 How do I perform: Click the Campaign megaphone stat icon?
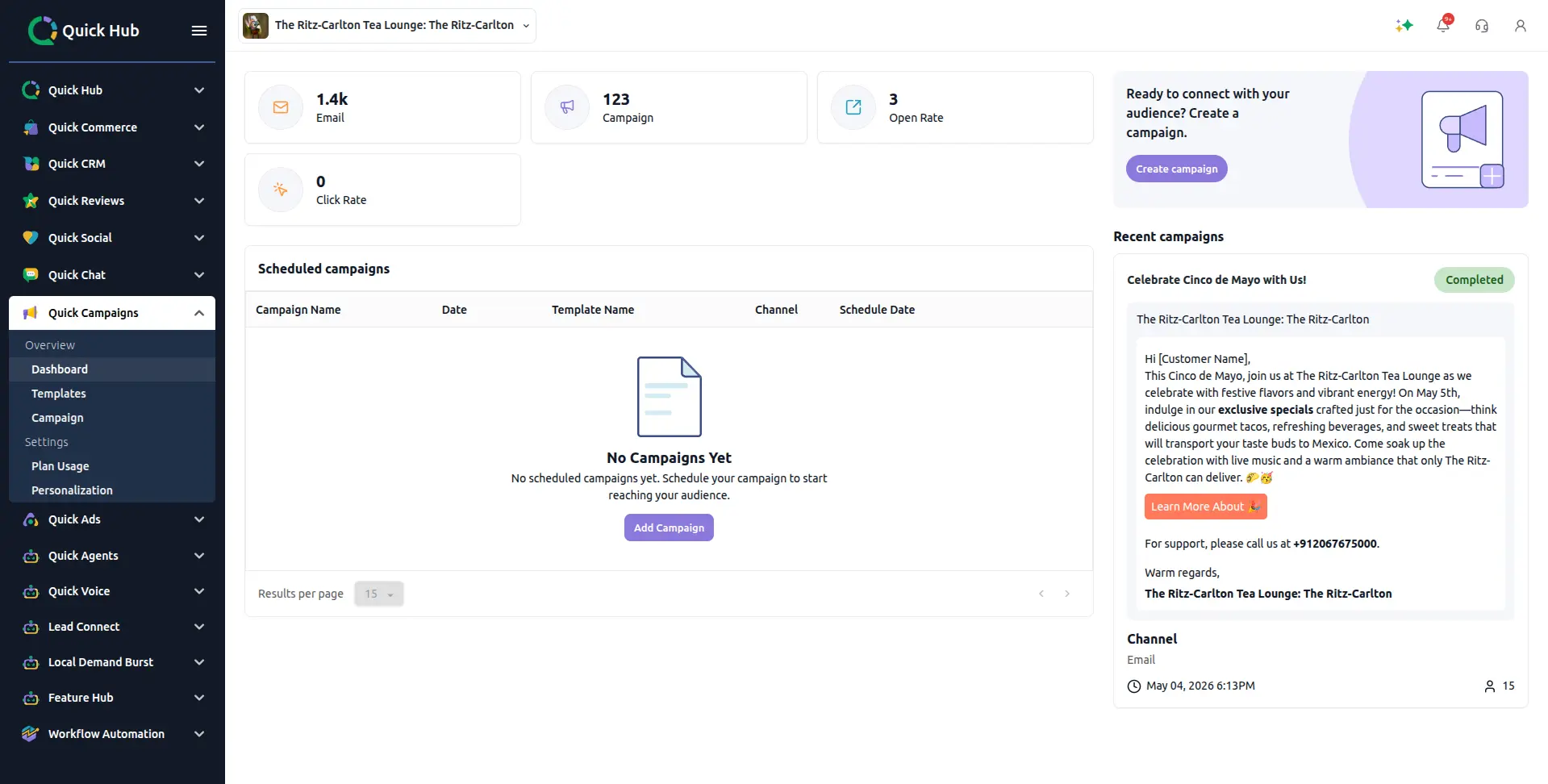tap(567, 107)
